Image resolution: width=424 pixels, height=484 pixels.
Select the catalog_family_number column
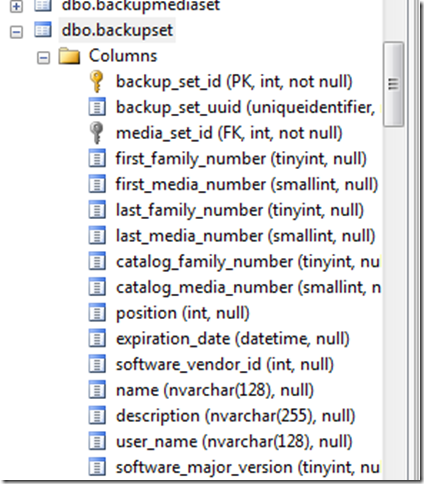click(x=248, y=262)
